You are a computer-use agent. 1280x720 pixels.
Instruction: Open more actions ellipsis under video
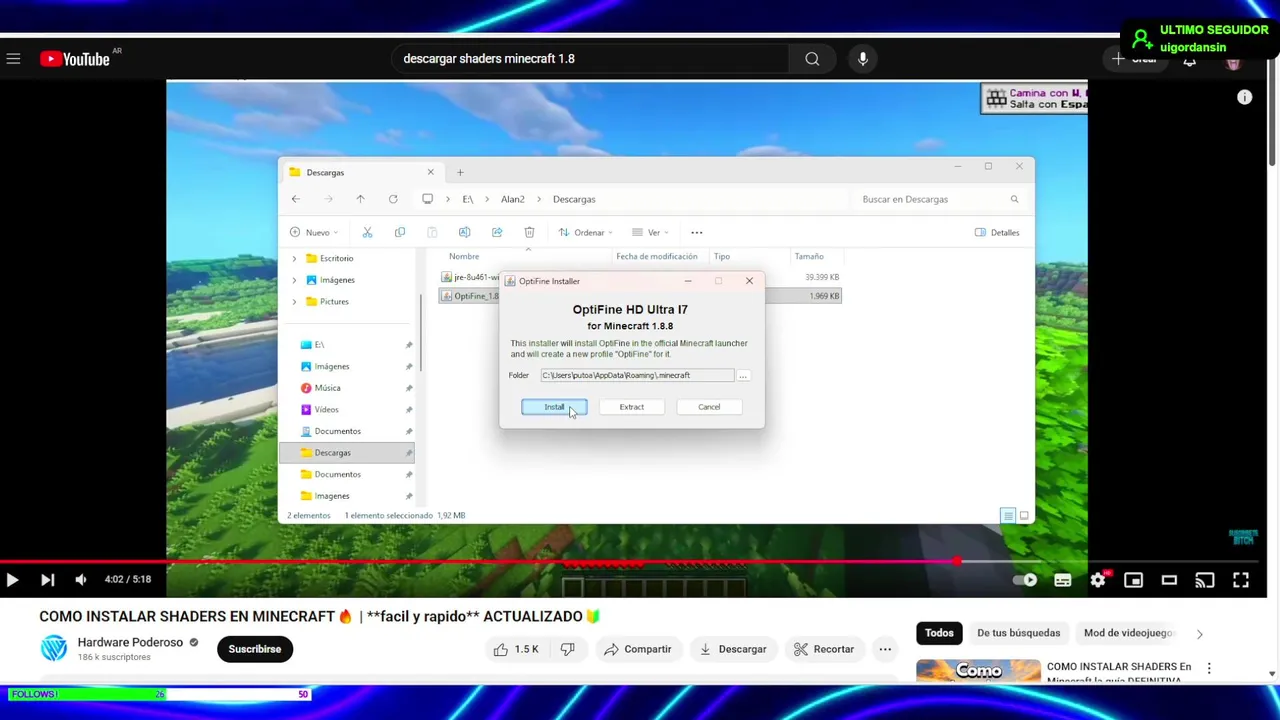pos(885,649)
